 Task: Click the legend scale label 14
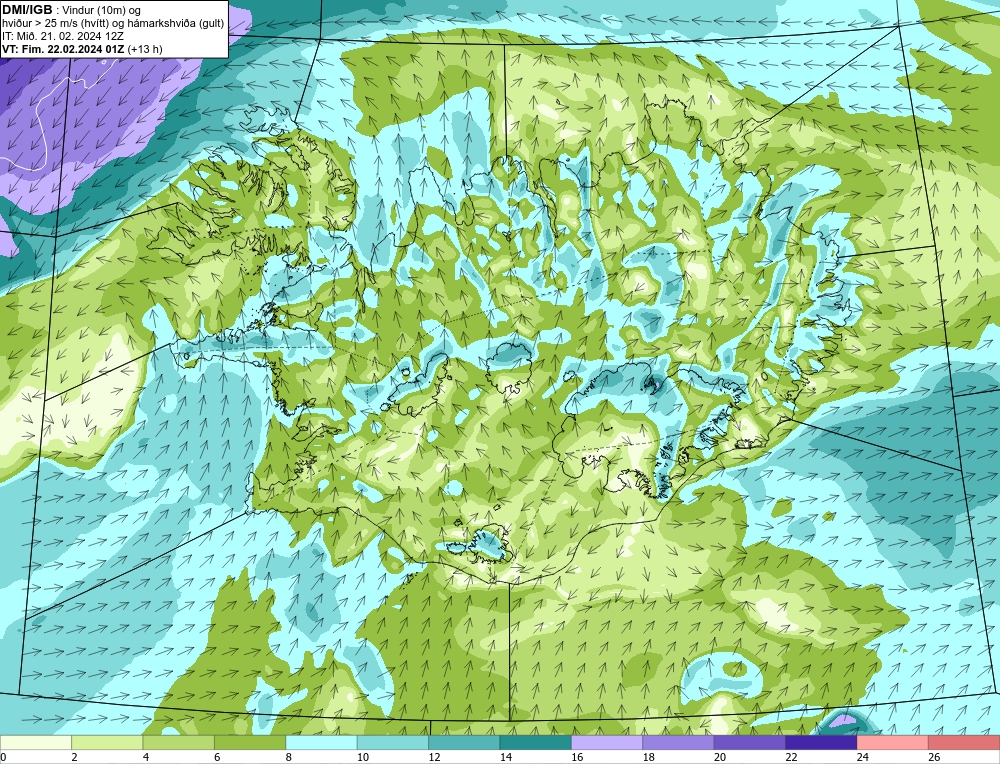click(x=506, y=758)
